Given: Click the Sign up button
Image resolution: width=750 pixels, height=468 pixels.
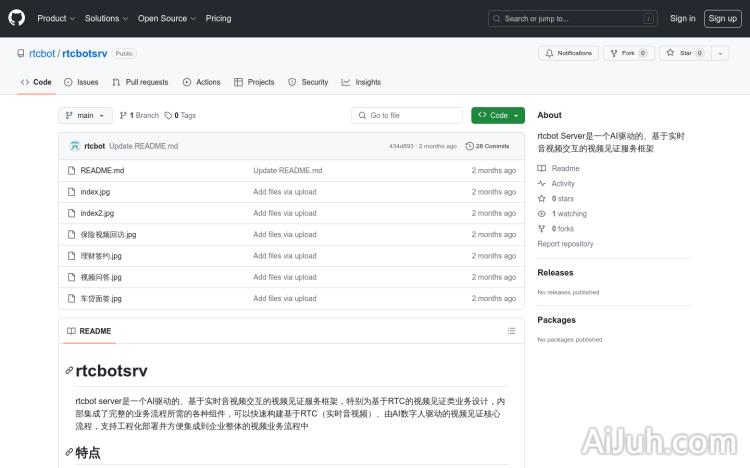Looking at the screenshot, I should pos(721,18).
